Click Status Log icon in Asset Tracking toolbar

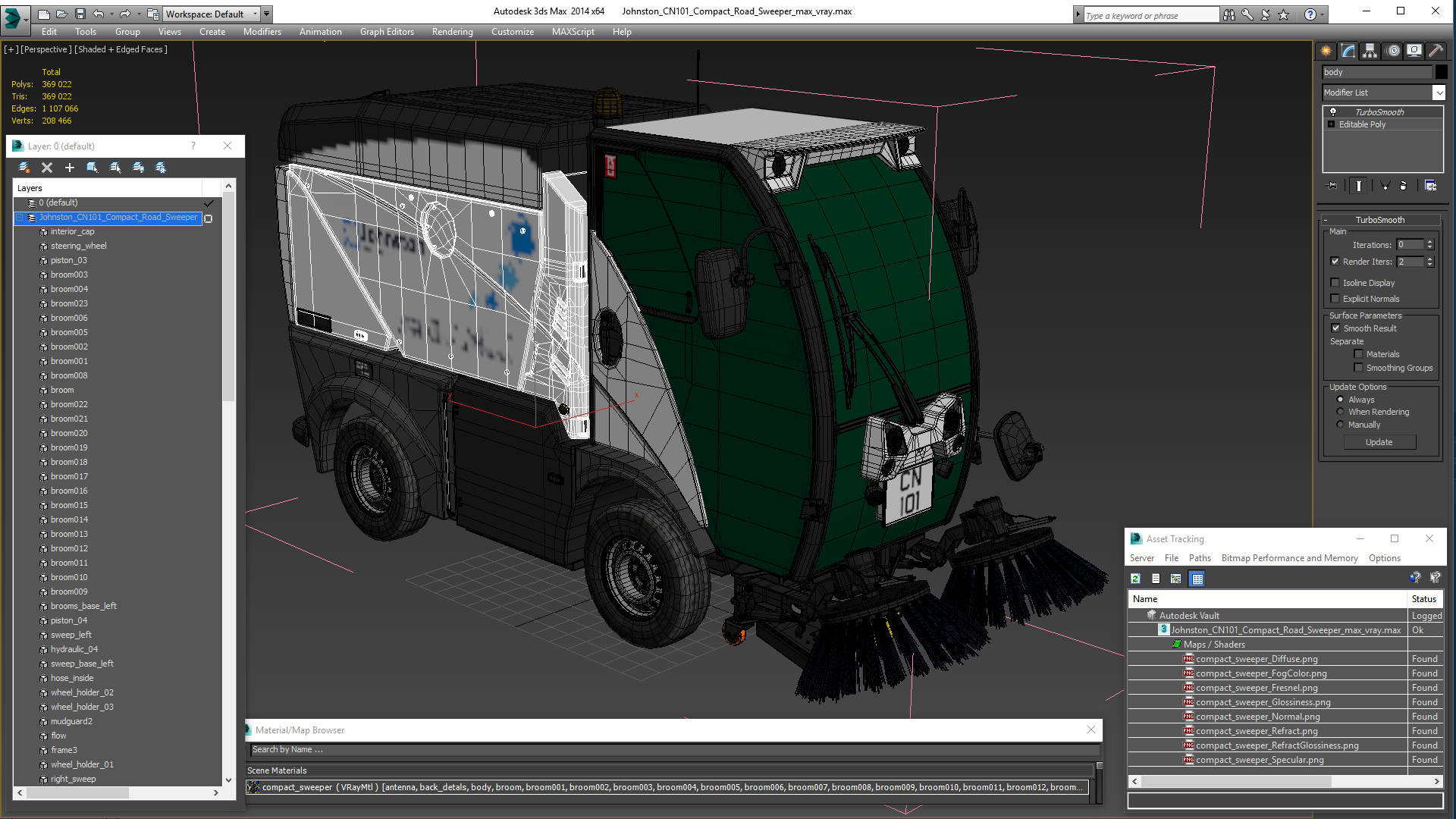coord(1156,579)
